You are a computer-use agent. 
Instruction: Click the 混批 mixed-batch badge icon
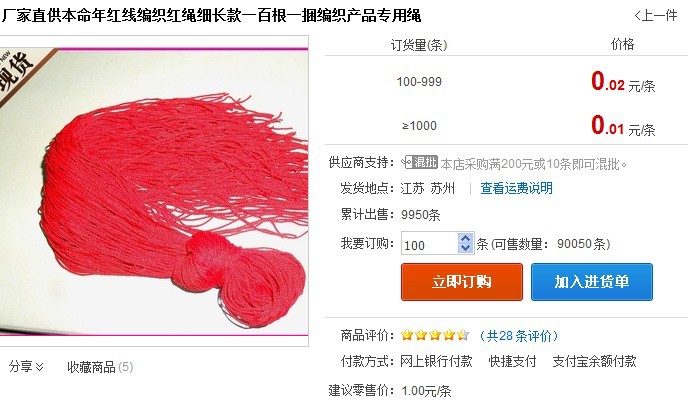coord(420,162)
